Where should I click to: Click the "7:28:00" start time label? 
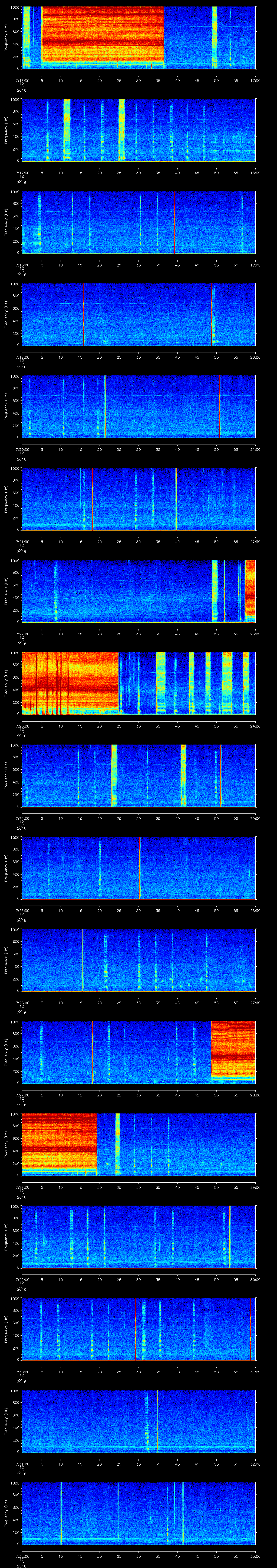22,1187
